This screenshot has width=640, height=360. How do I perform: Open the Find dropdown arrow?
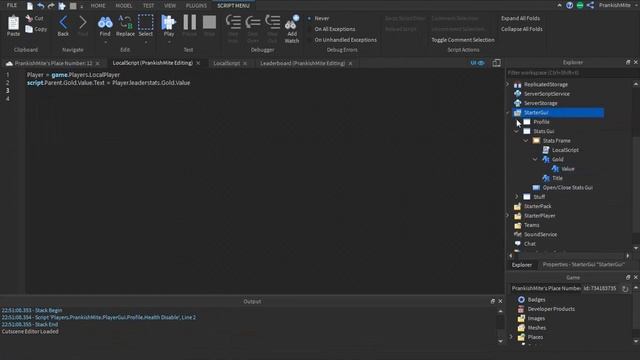(x=105, y=42)
